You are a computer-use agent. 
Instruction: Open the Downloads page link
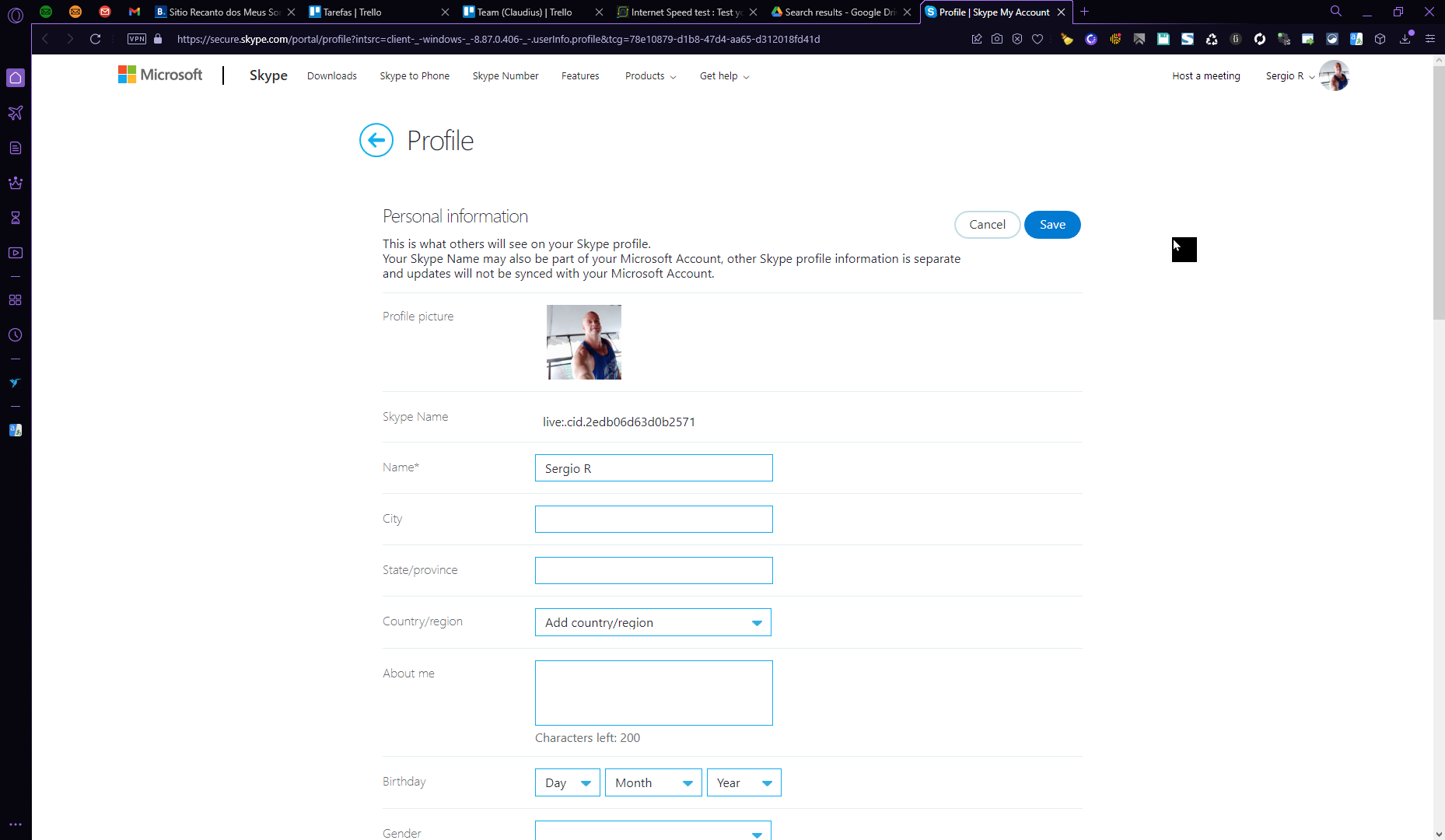pos(332,75)
